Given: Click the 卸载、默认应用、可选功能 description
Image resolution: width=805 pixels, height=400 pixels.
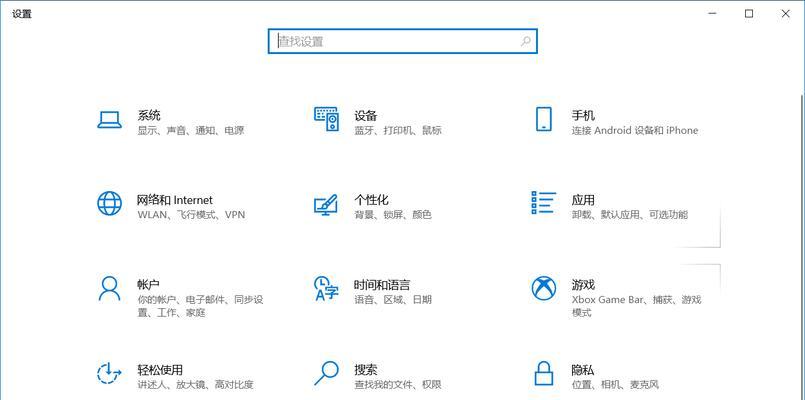Looking at the screenshot, I should click(x=629, y=215).
